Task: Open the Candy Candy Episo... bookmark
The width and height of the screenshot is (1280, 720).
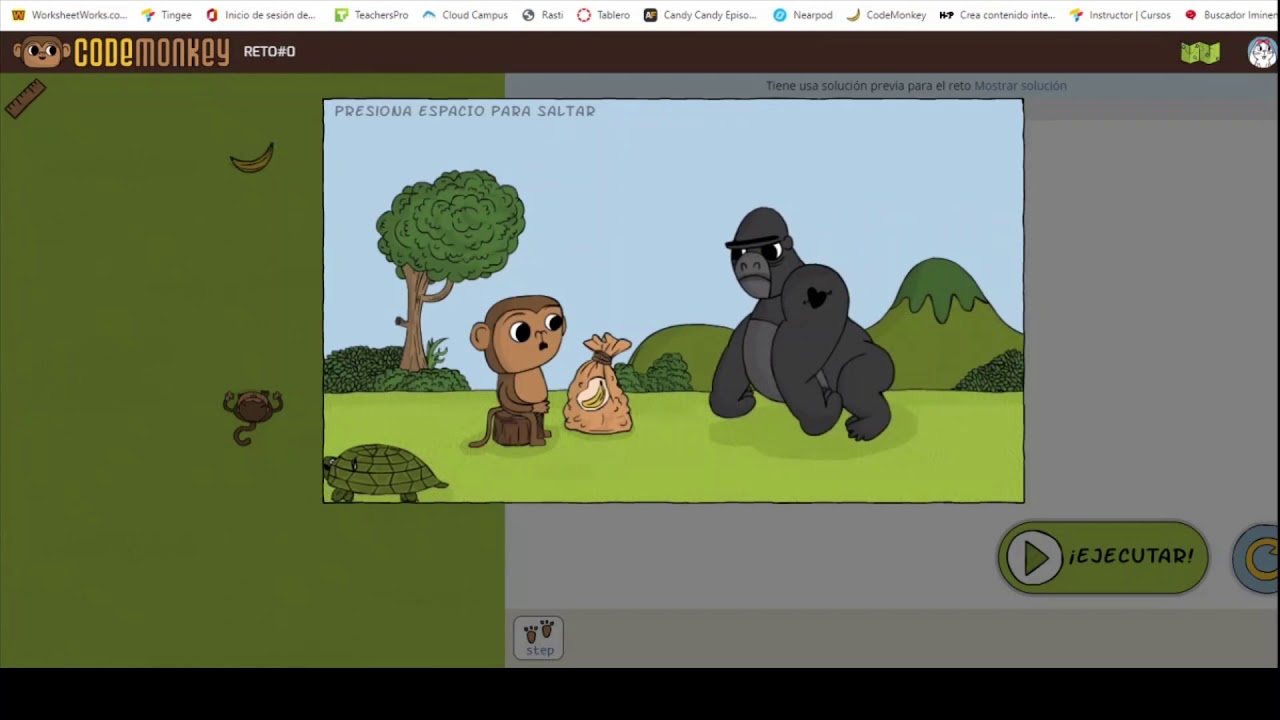Action: coord(700,15)
